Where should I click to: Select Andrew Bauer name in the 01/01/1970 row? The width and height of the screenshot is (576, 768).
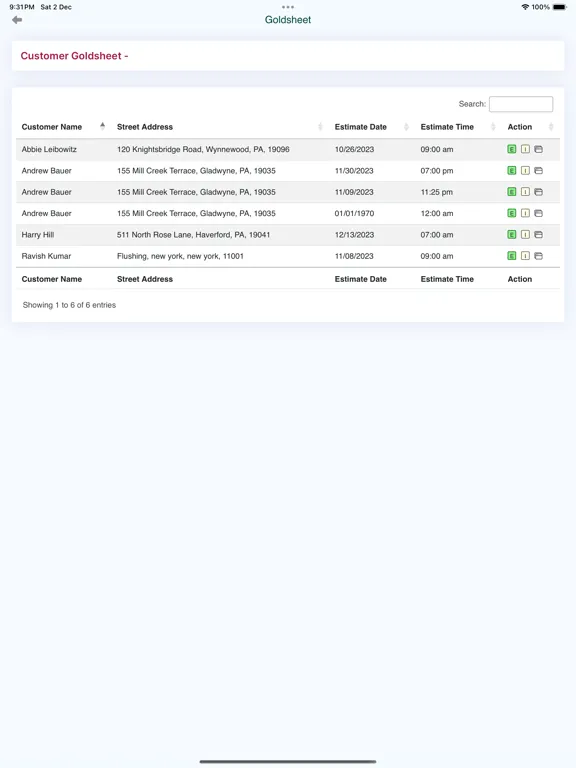pyautogui.click(x=47, y=213)
